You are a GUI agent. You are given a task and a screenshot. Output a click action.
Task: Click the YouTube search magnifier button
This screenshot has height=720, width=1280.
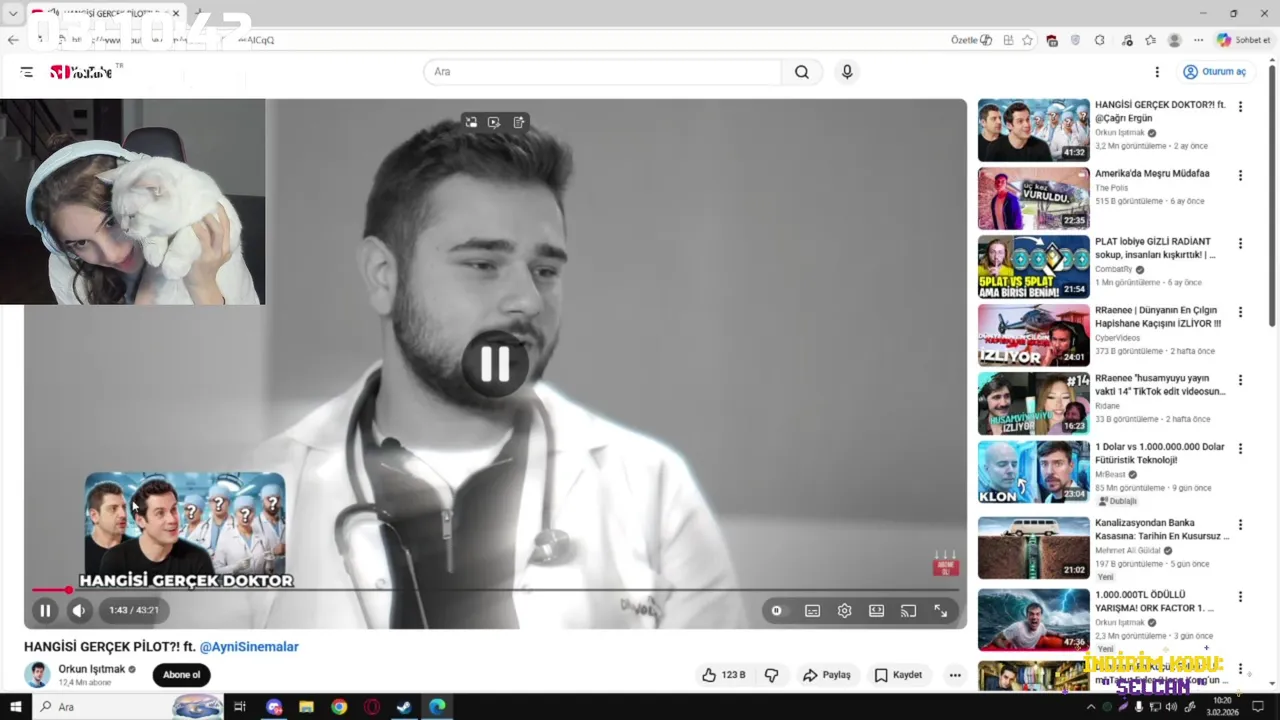pos(802,72)
